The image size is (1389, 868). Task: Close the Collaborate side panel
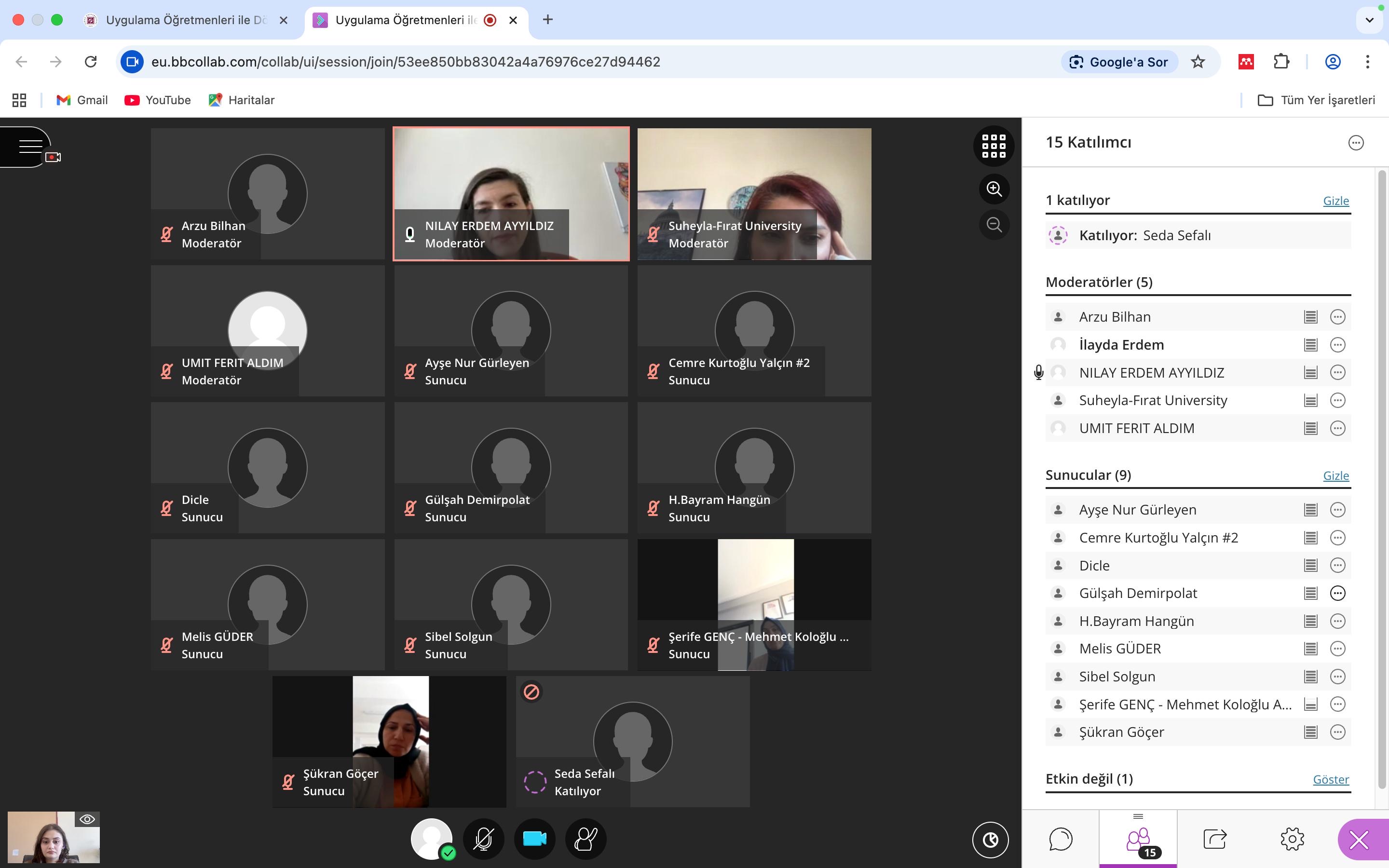(x=1359, y=840)
